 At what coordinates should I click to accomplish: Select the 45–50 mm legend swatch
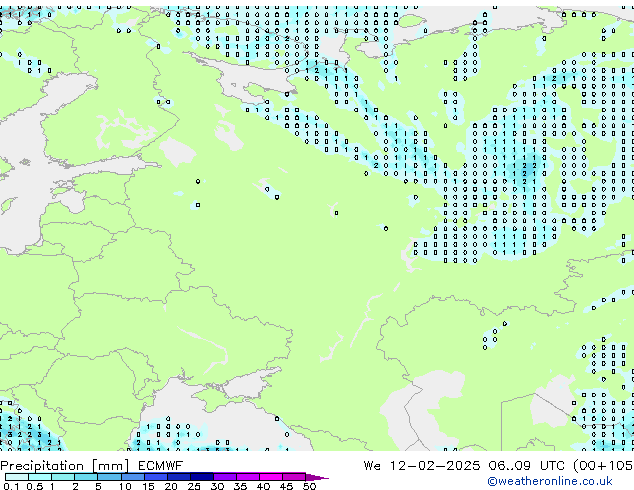(294, 477)
